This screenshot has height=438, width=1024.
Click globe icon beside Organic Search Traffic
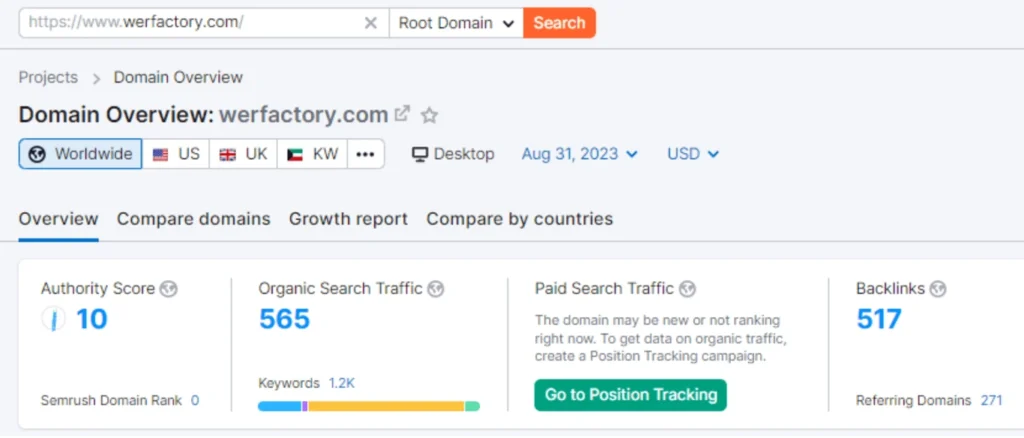436,289
